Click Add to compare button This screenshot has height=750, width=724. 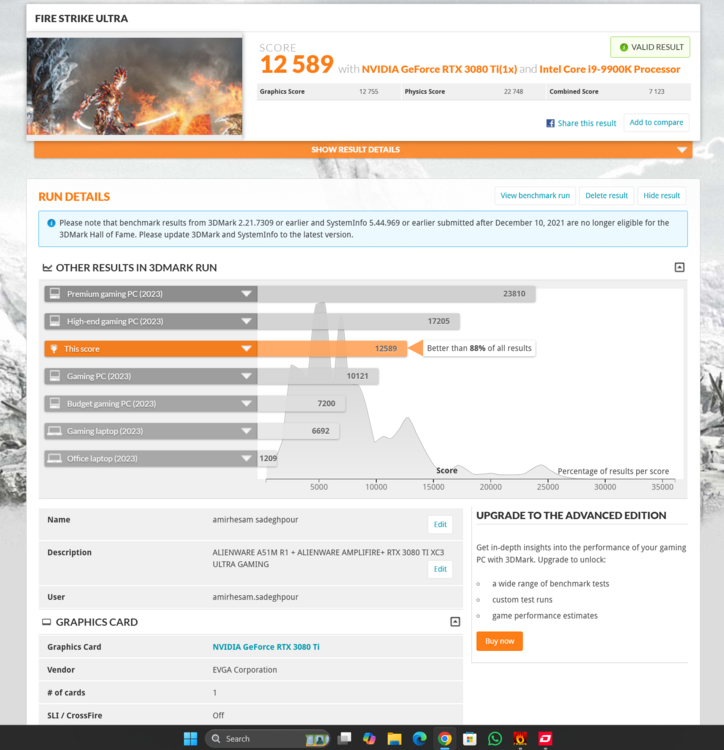pyautogui.click(x=656, y=122)
